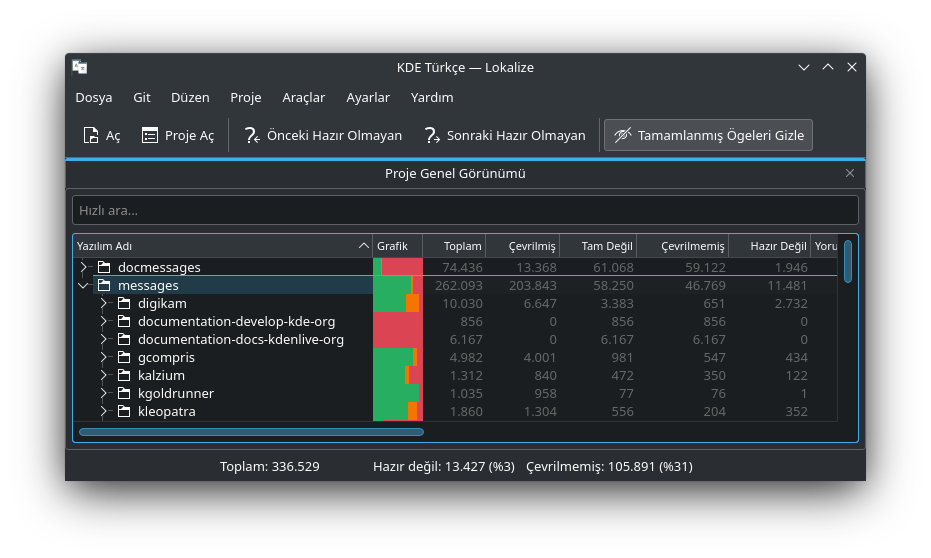Image resolution: width=931 pixels, height=558 pixels.
Task: Expand the gcompris tree node
Action: coord(103,358)
